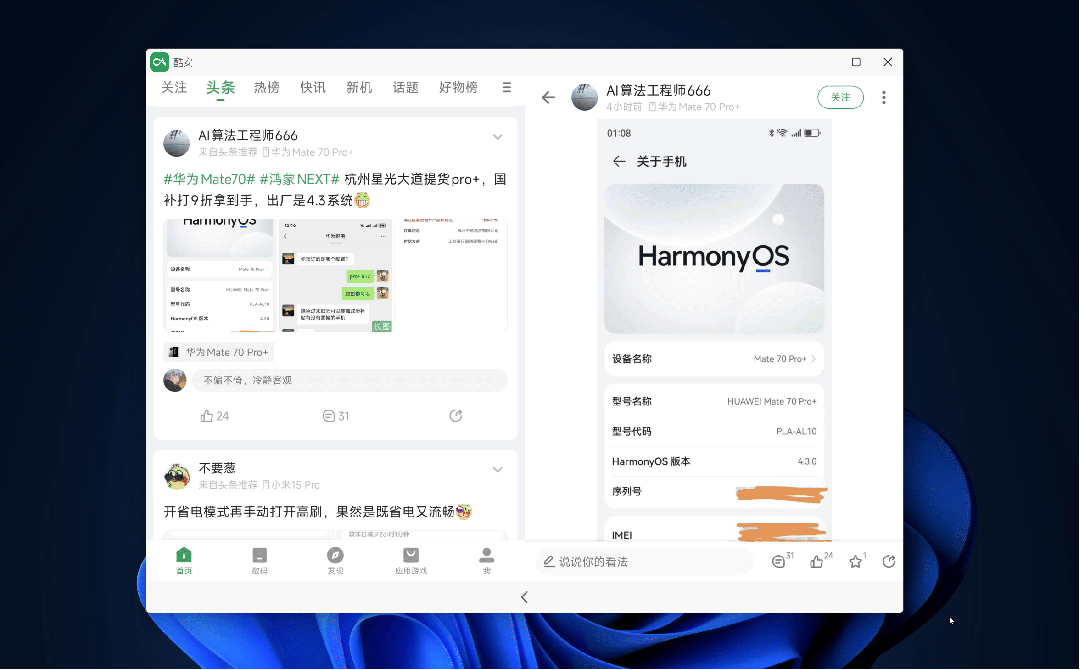1080x670 pixels.
Task: Click the HarmonyOS 版本 4.3.0 row
Action: tap(714, 461)
